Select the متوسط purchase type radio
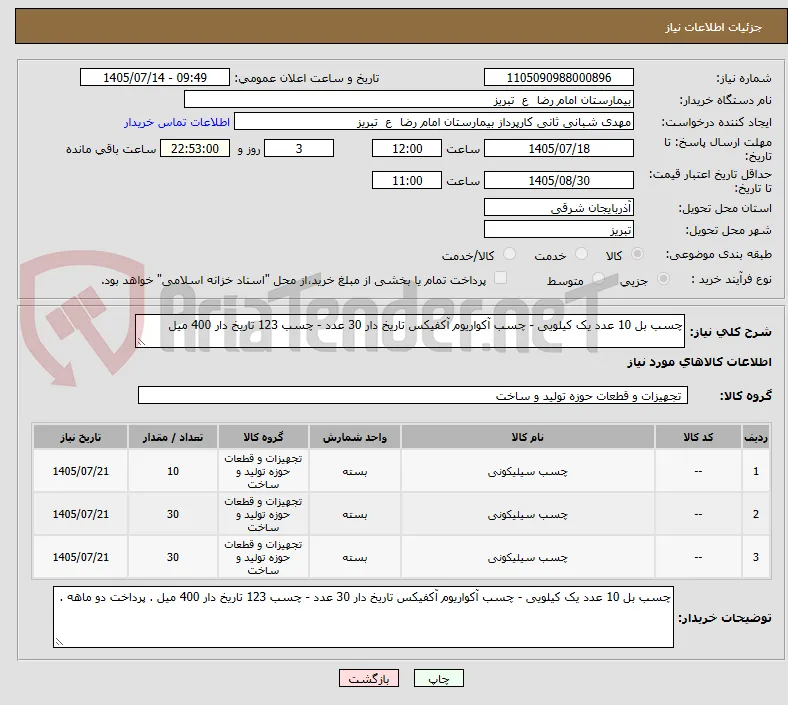The width and height of the screenshot is (788, 705). pyautogui.click(x=598, y=279)
